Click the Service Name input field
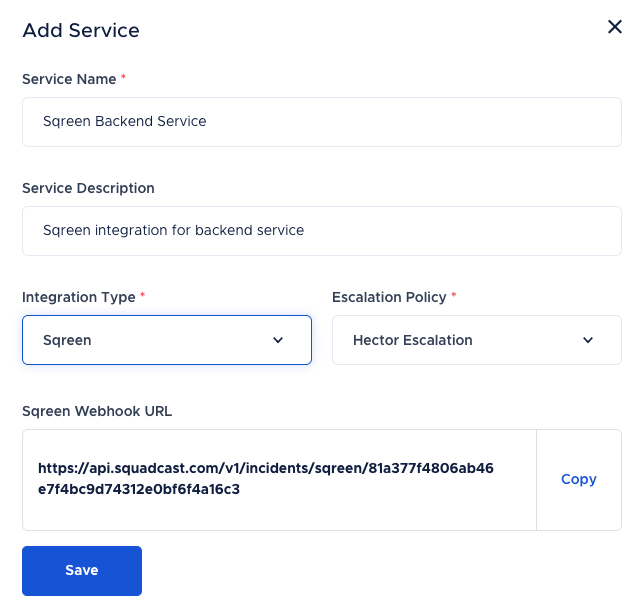The width and height of the screenshot is (643, 613). click(x=322, y=122)
